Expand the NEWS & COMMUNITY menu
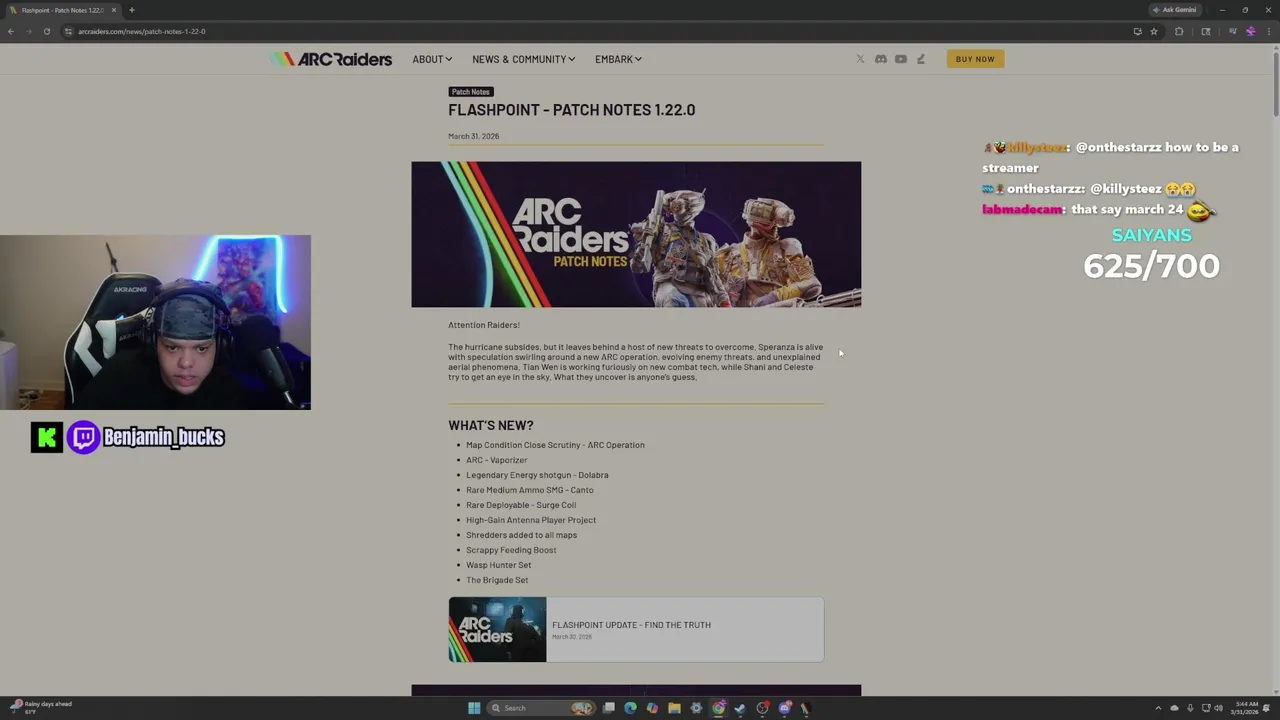Image resolution: width=1280 pixels, height=720 pixels. coord(523,59)
